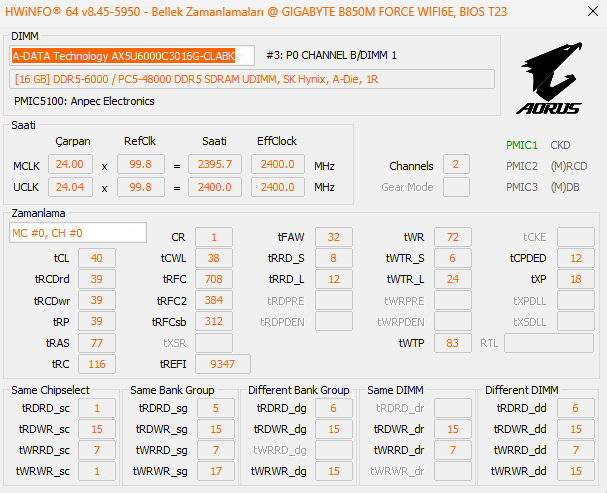Click the tWRWR_dg value 15

coord(334,471)
